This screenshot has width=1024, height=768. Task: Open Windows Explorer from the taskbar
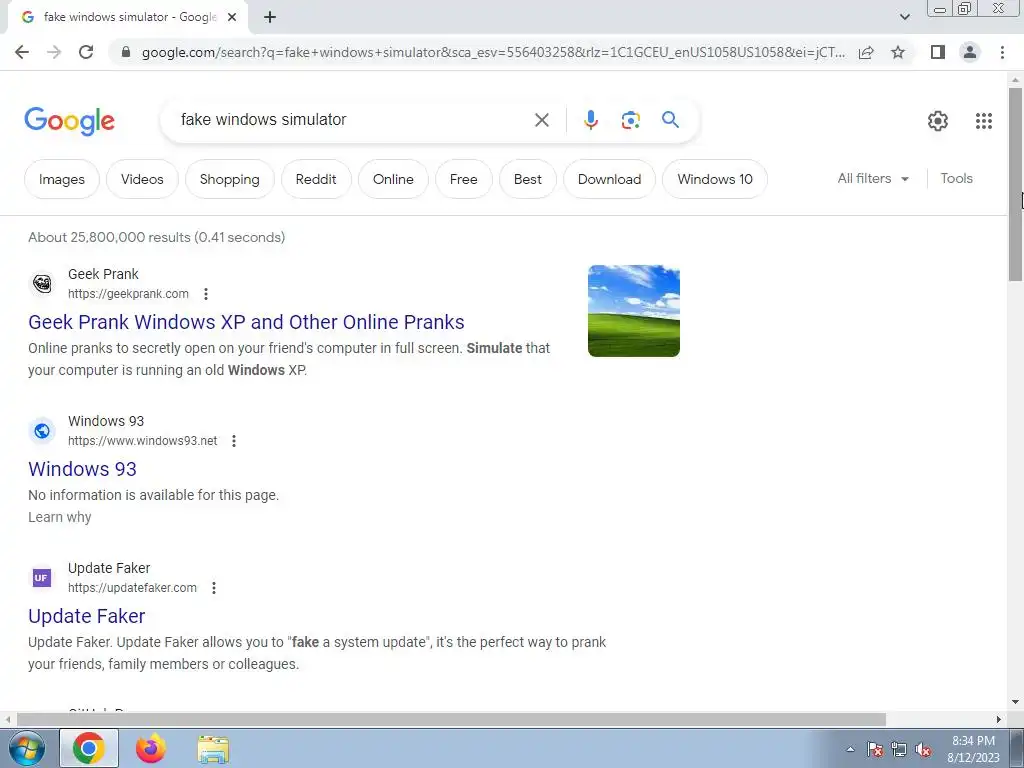(x=213, y=749)
